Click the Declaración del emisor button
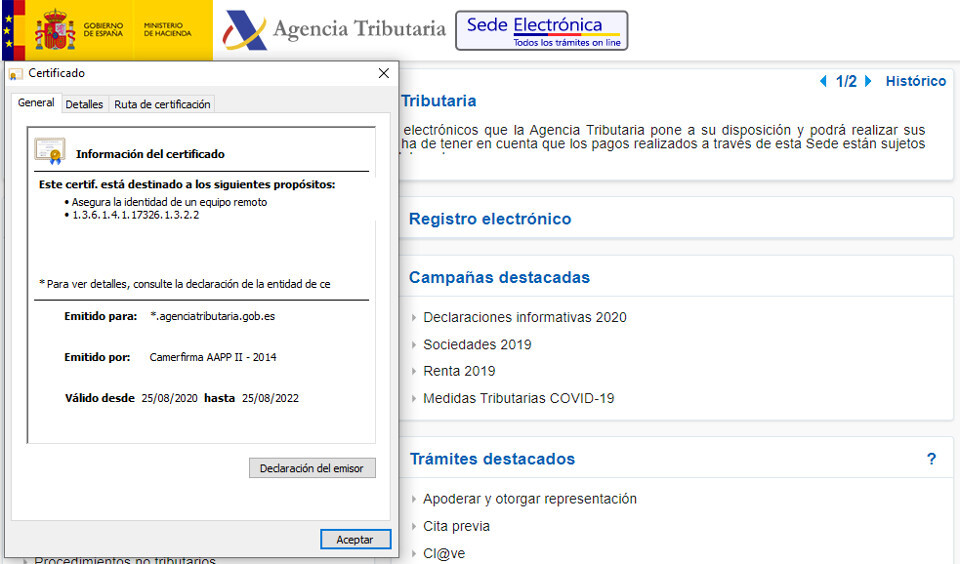Image resolution: width=960 pixels, height=564 pixels. pyautogui.click(x=312, y=468)
